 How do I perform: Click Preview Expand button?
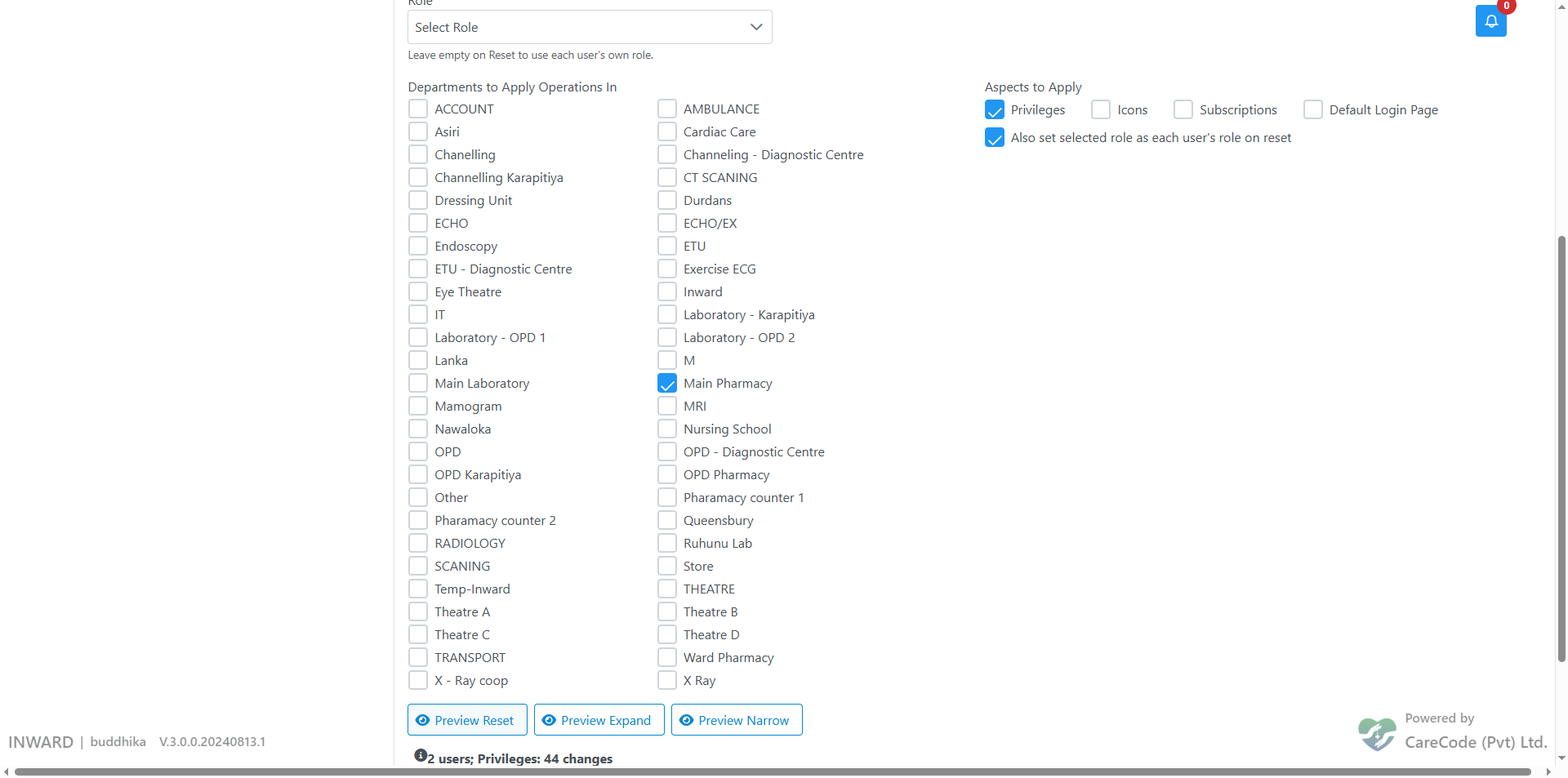tap(599, 720)
